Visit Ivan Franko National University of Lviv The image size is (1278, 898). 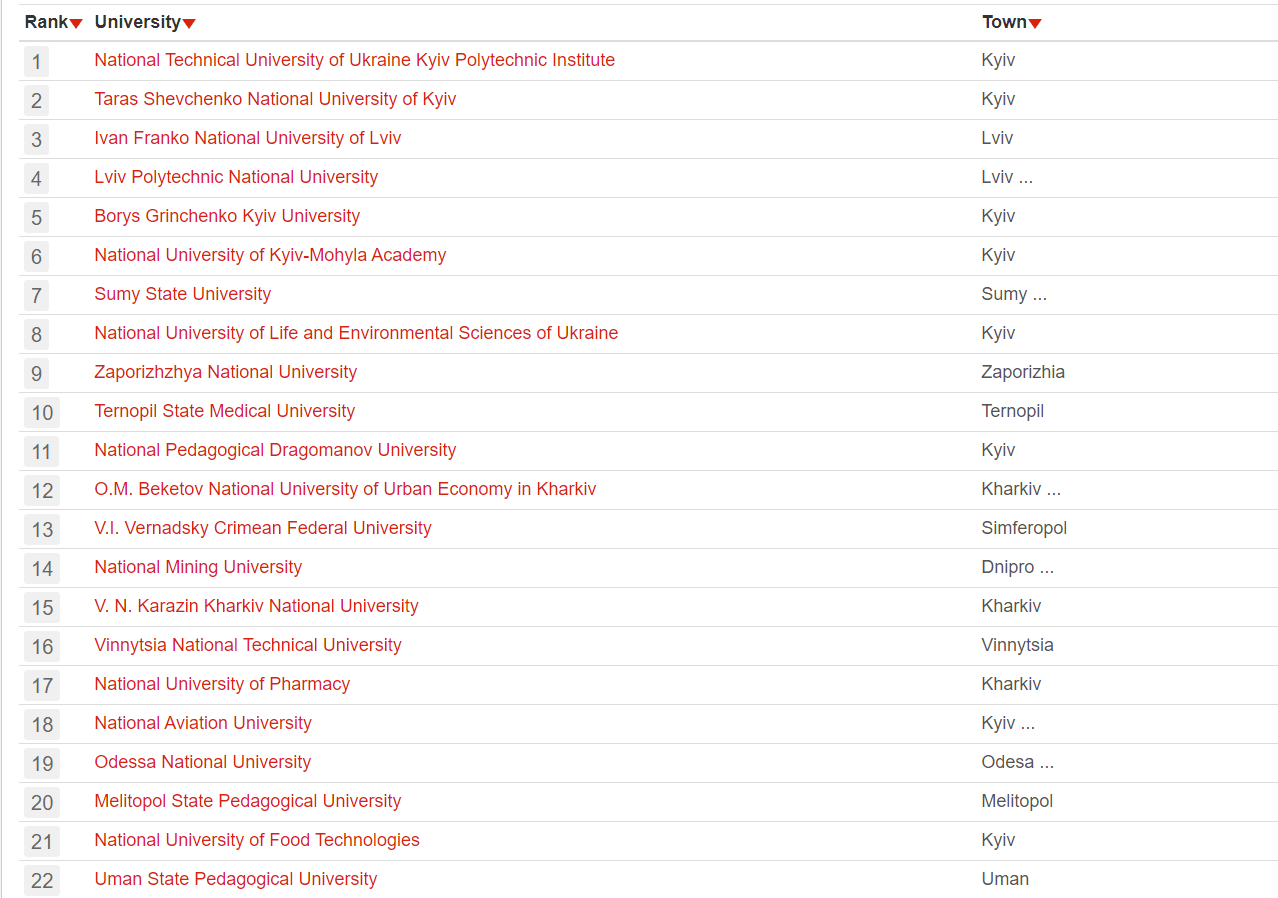tap(247, 138)
